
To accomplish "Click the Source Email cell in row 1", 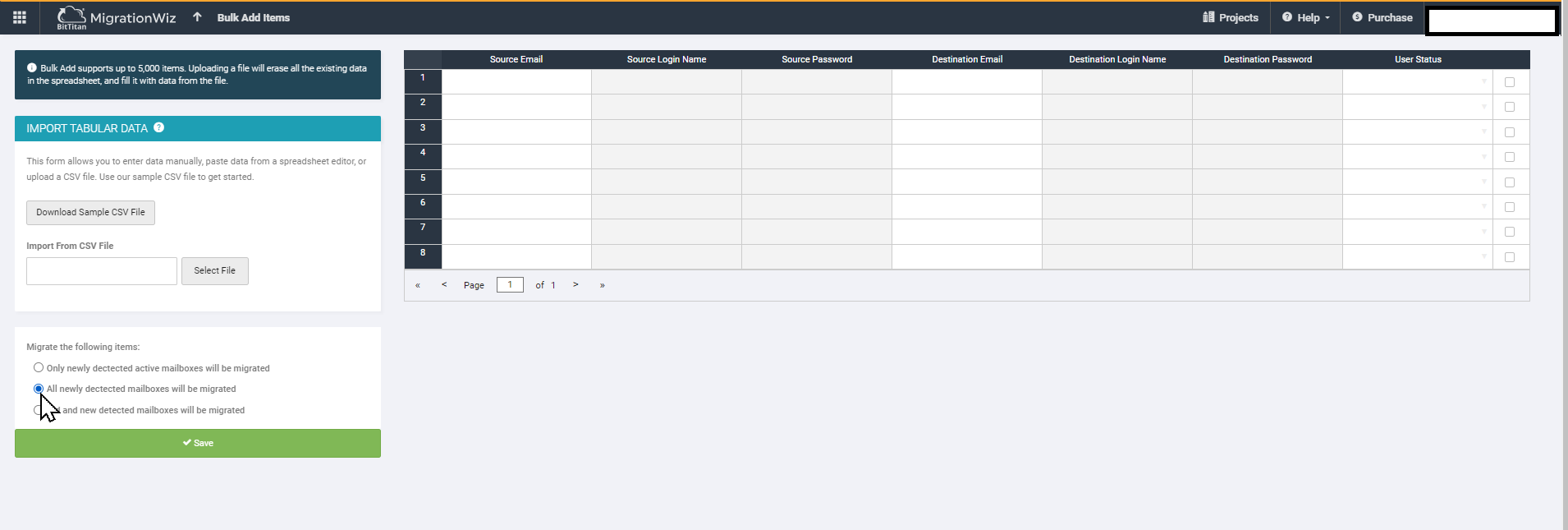I will pos(516,82).
